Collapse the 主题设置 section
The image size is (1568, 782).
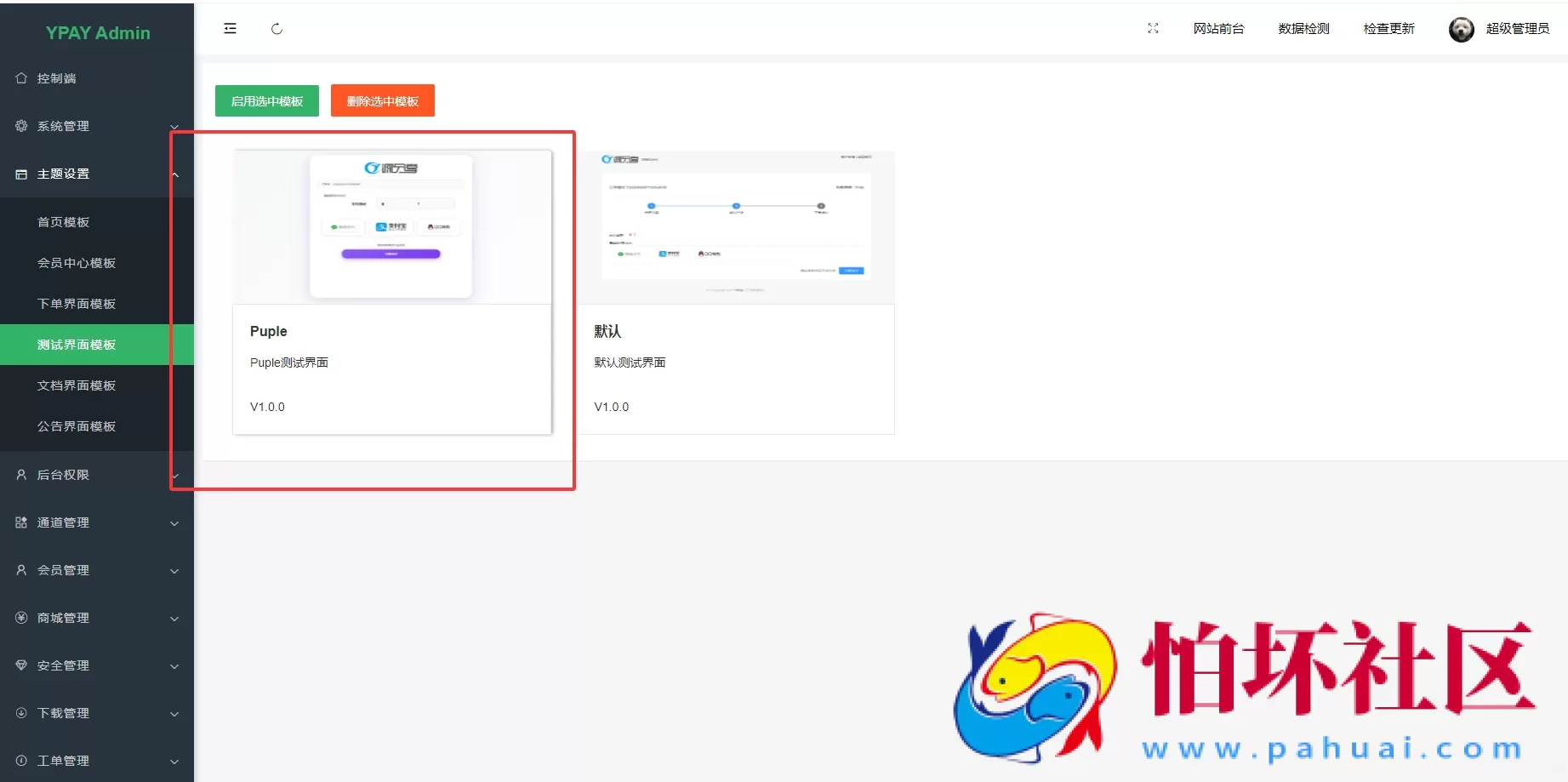97,174
